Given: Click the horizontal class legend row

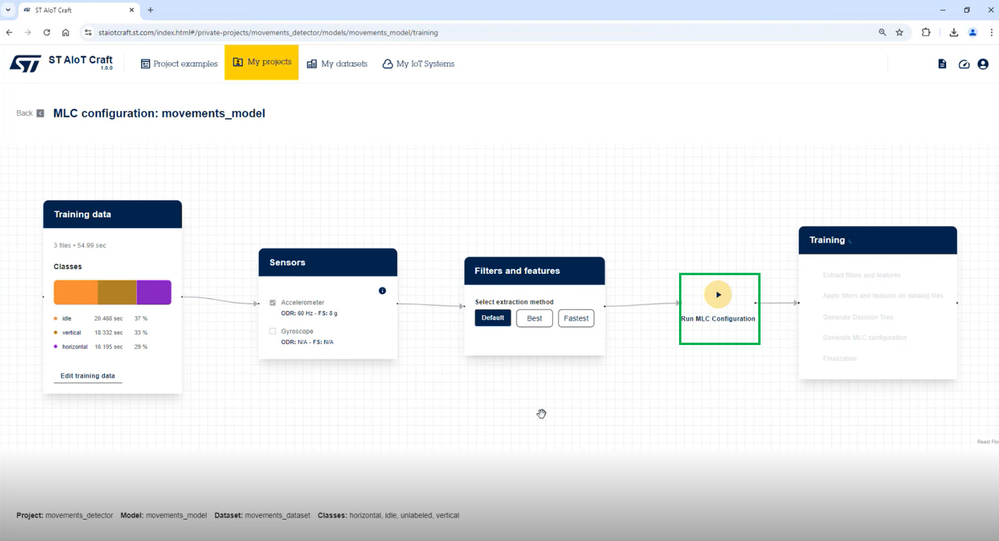Looking at the screenshot, I should click(x=101, y=347).
